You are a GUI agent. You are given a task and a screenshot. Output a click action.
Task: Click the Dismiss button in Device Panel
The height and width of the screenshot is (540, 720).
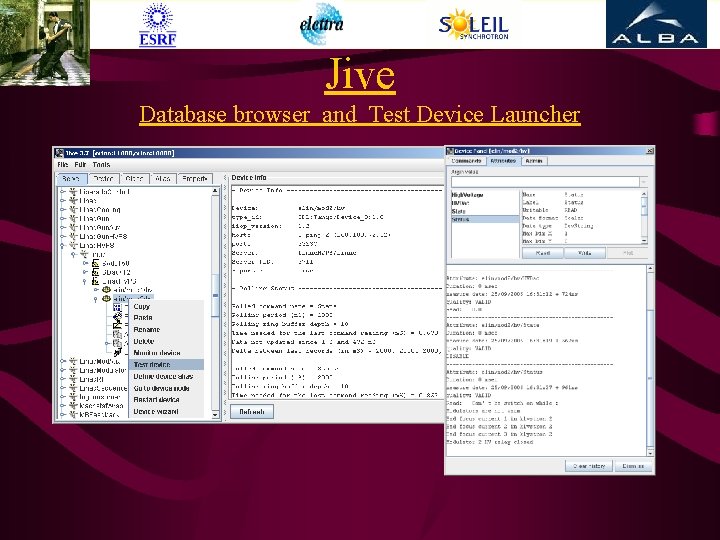[633, 466]
